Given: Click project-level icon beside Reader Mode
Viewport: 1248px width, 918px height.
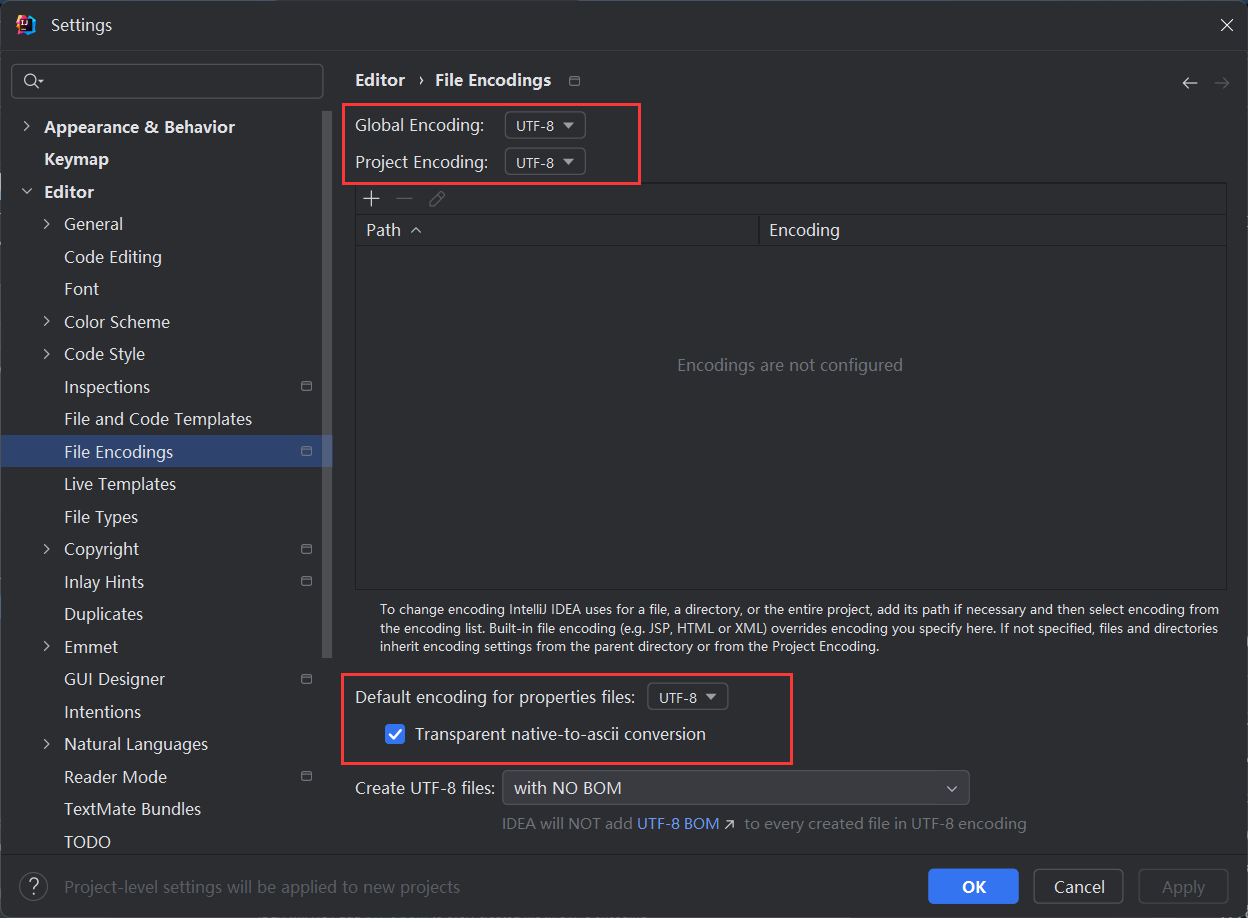Looking at the screenshot, I should tap(307, 776).
